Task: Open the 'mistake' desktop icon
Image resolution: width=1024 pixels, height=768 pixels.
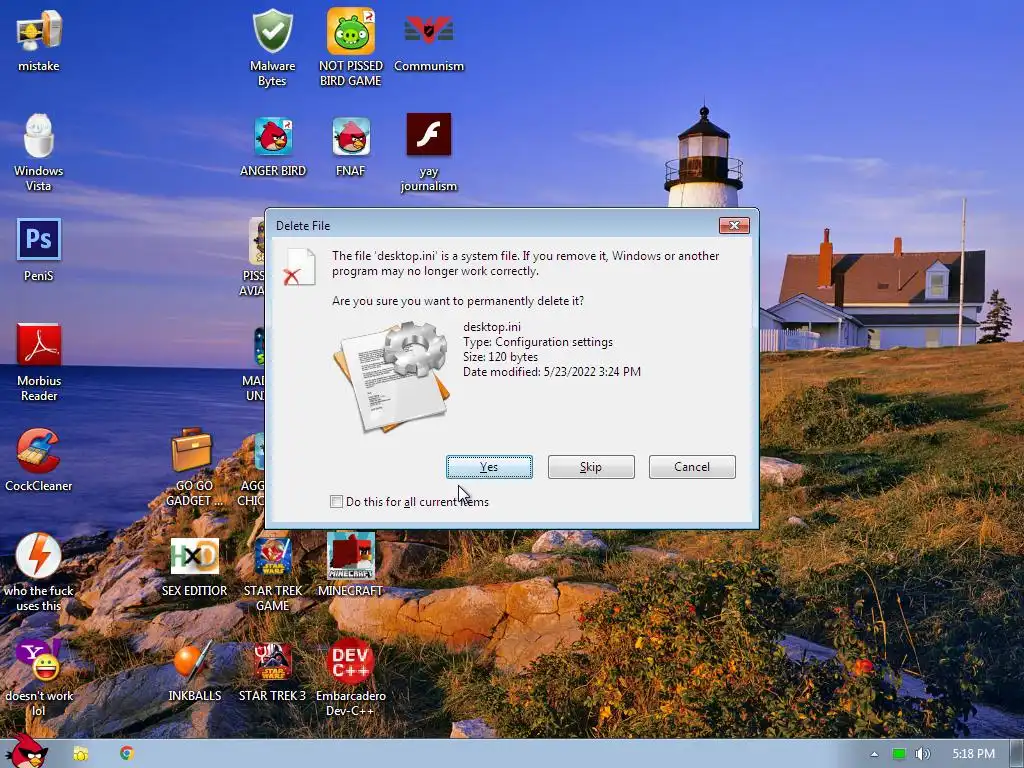Action: [x=39, y=39]
